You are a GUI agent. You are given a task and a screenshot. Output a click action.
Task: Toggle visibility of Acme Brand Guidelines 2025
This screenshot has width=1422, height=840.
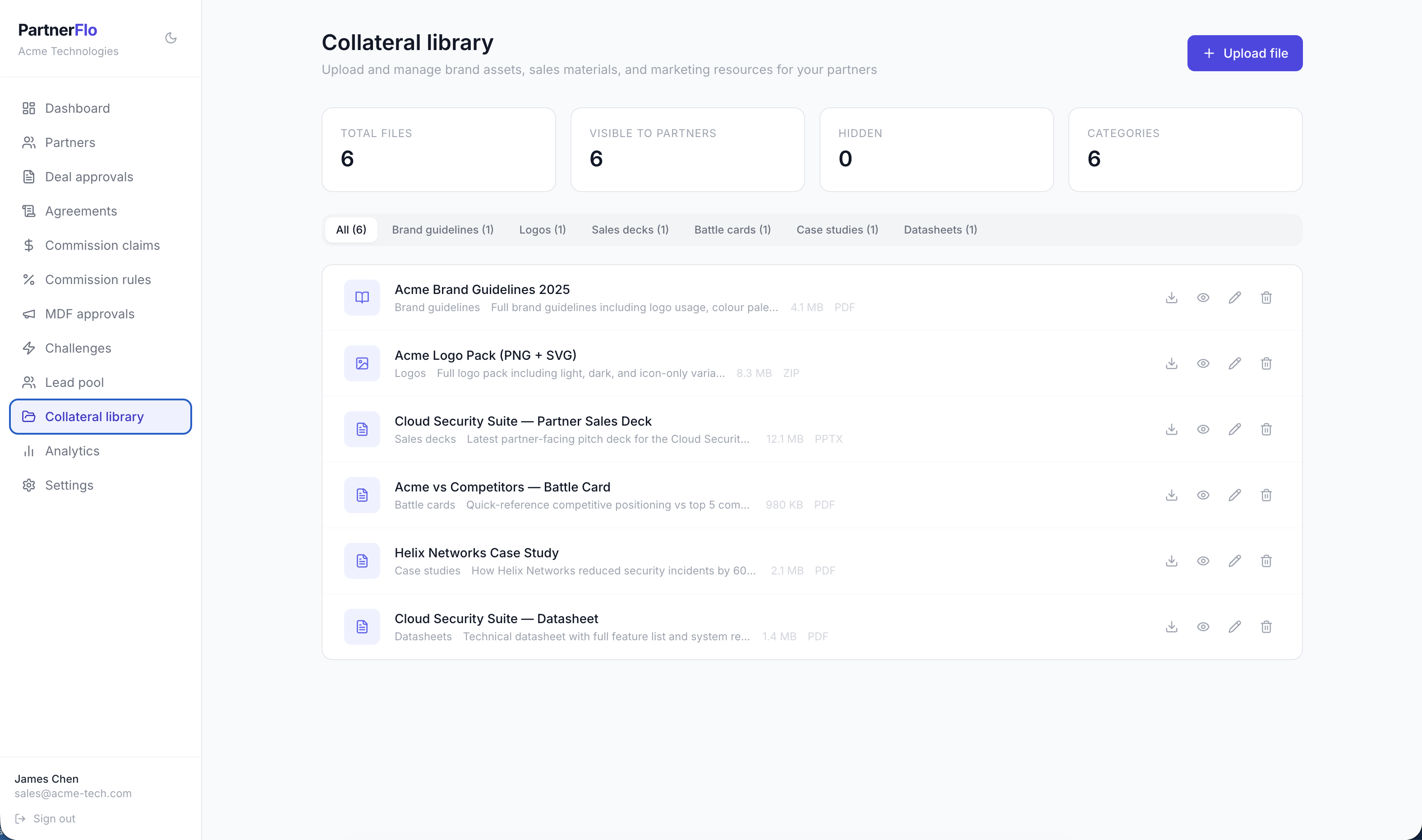[x=1203, y=298]
